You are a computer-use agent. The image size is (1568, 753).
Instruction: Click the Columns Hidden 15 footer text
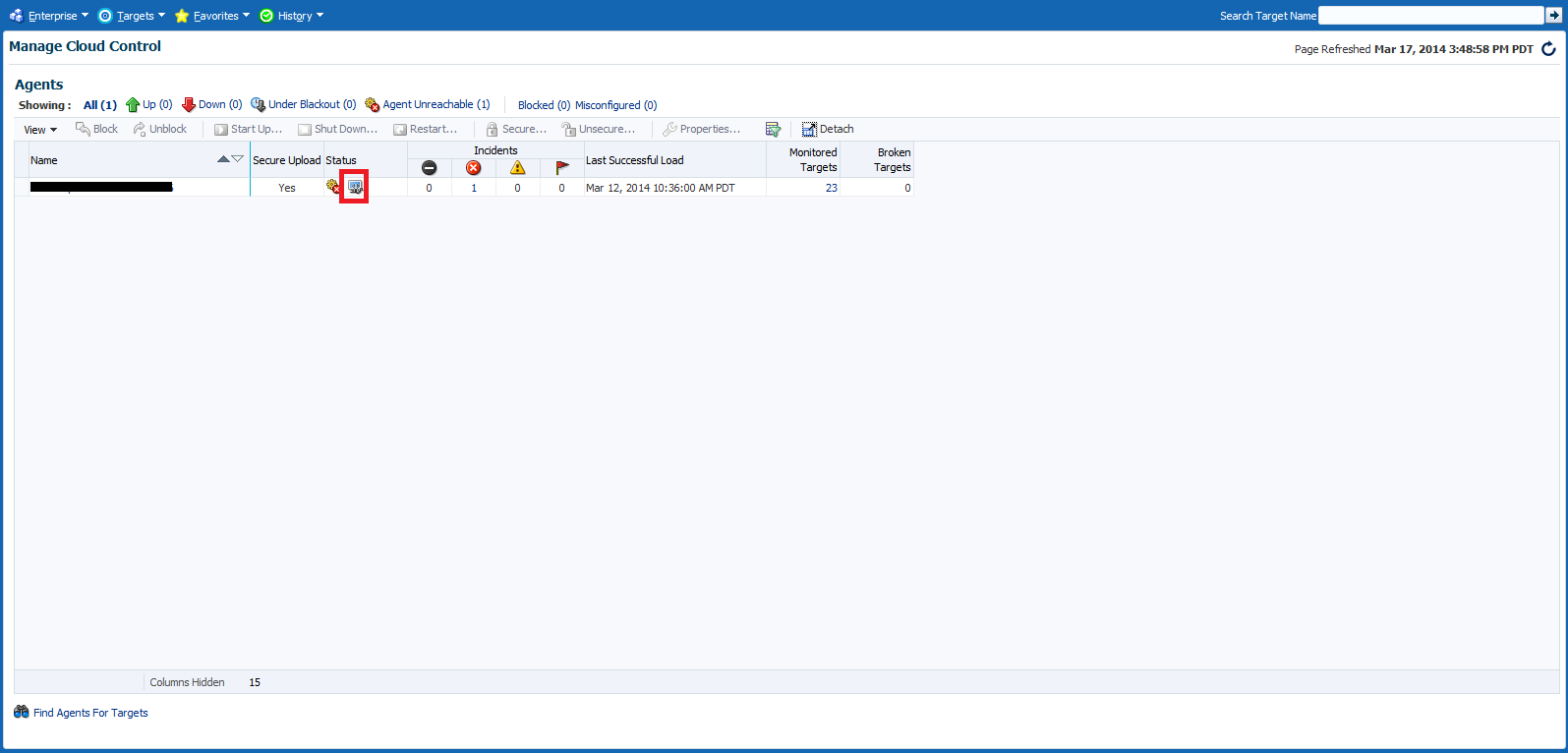pos(205,682)
